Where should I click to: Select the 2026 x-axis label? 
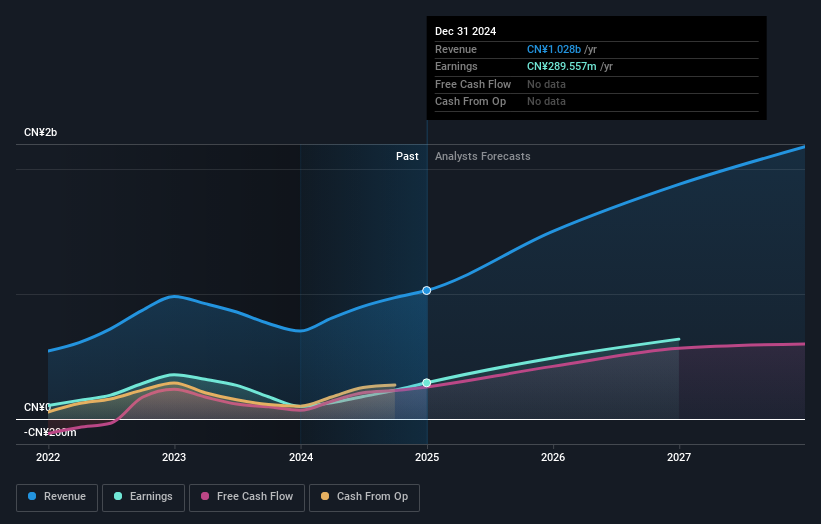tap(553, 458)
